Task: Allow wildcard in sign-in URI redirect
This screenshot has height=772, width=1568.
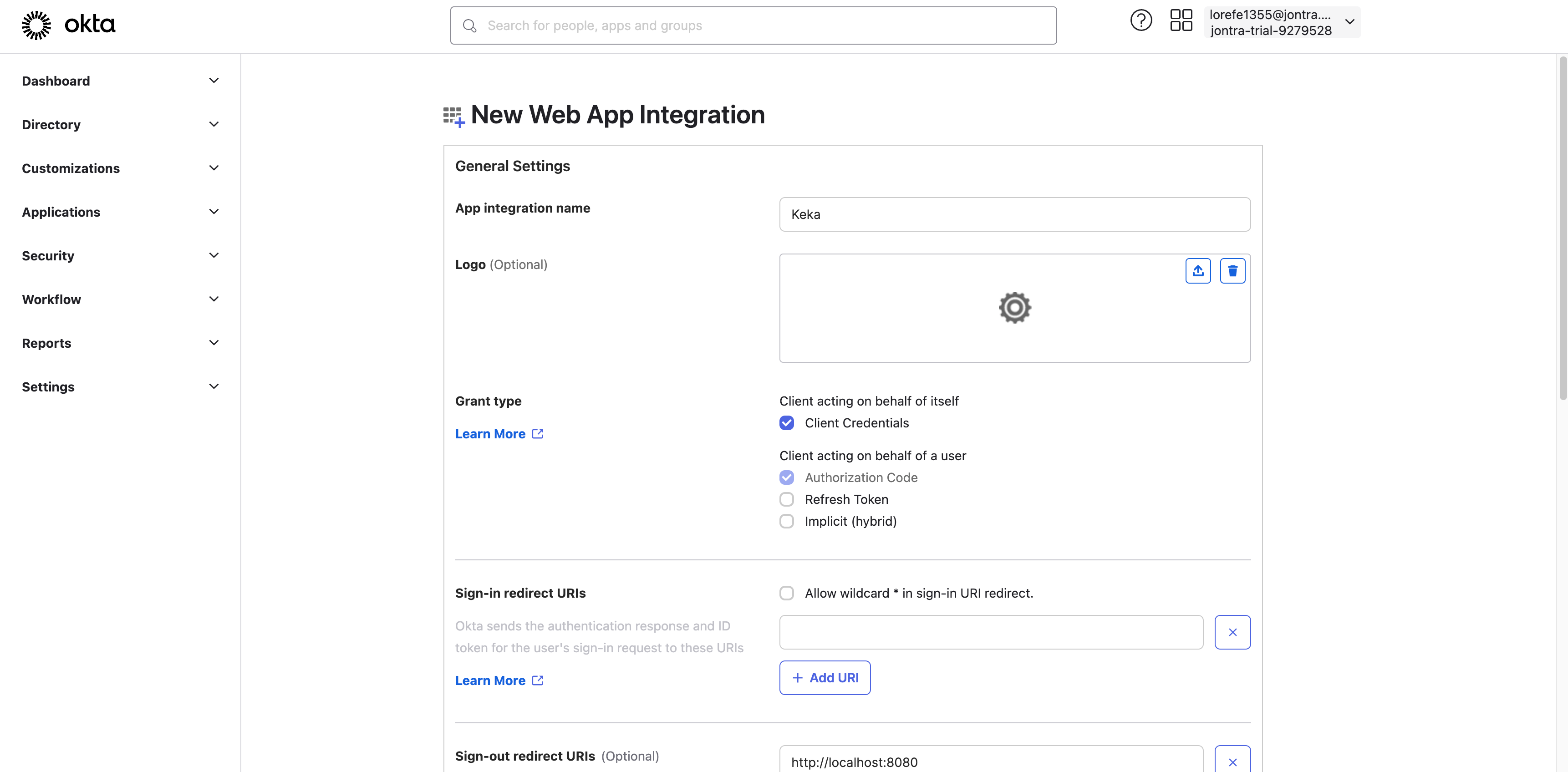Action: 786,593
